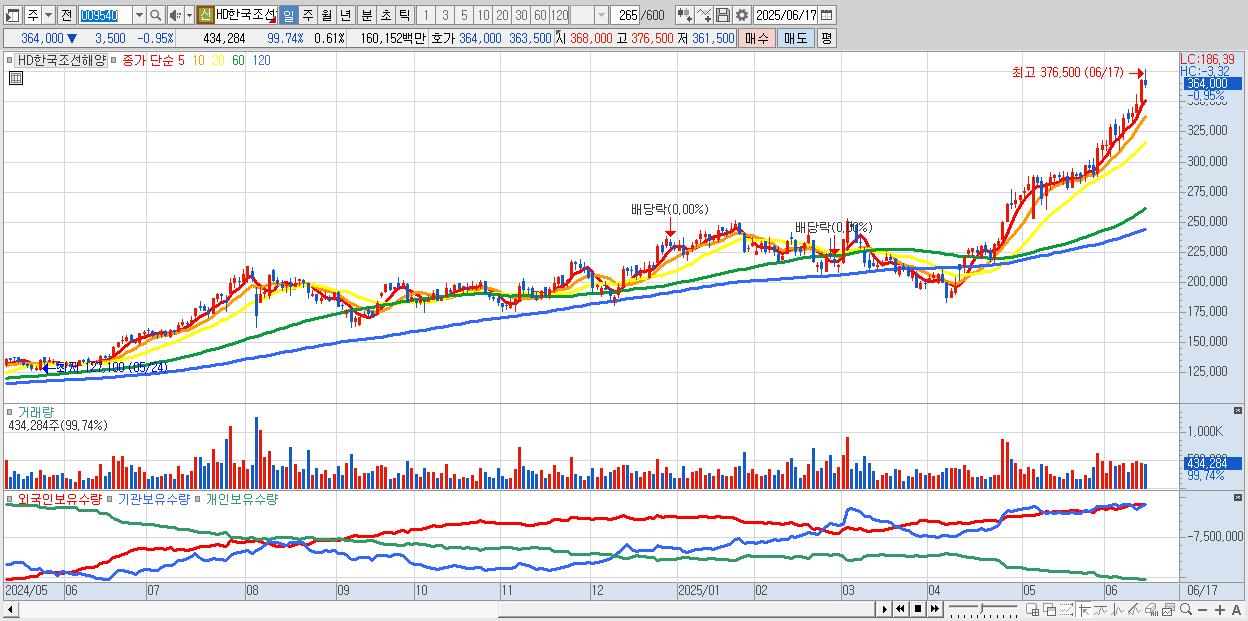Click the green 신 badge icon
Viewport: 1248px width, 621px height.
click(x=205, y=15)
